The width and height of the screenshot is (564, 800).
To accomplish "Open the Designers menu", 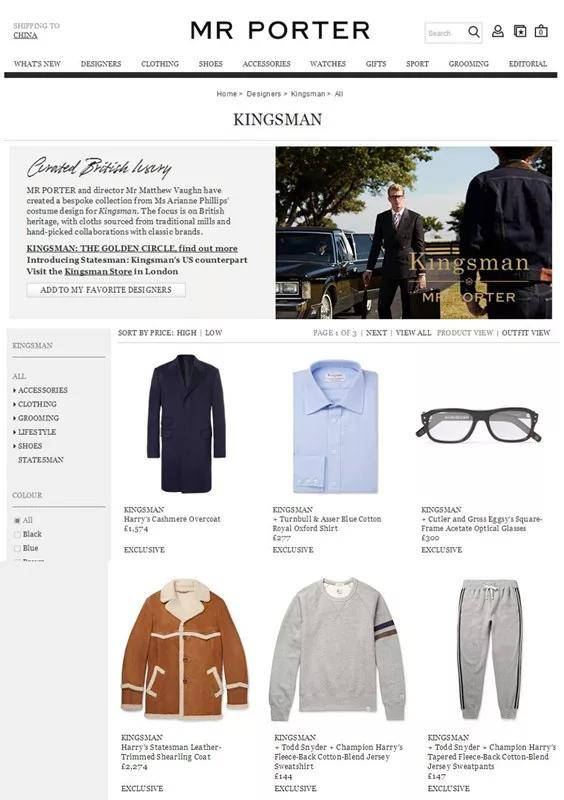I will click(x=101, y=64).
